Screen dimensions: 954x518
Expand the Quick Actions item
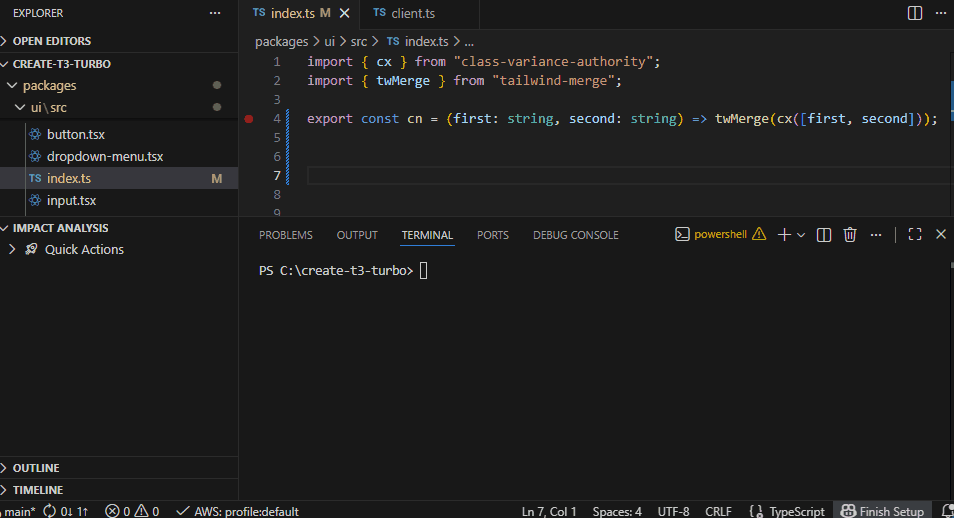[x=12, y=250]
